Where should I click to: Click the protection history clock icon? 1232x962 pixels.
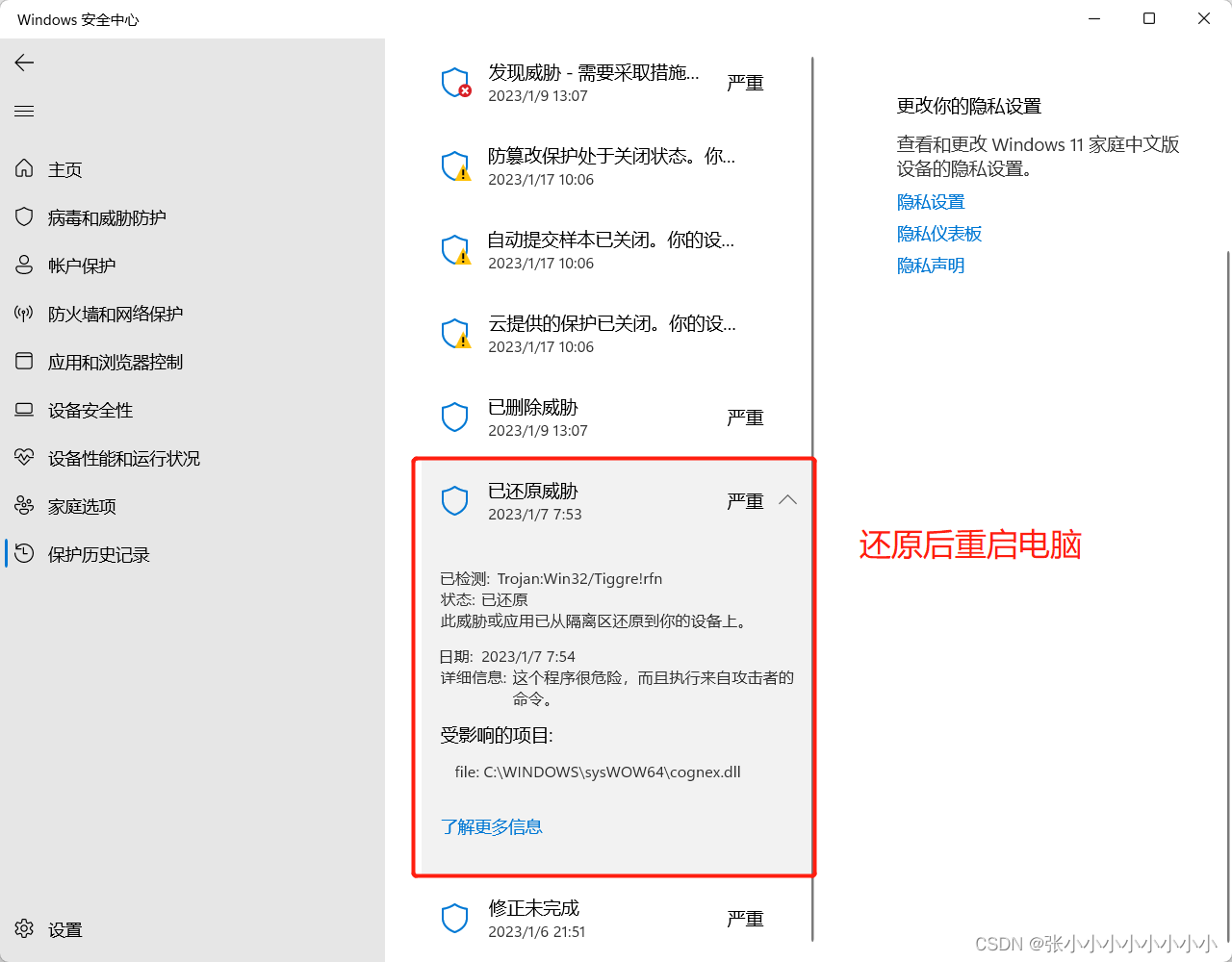24,553
